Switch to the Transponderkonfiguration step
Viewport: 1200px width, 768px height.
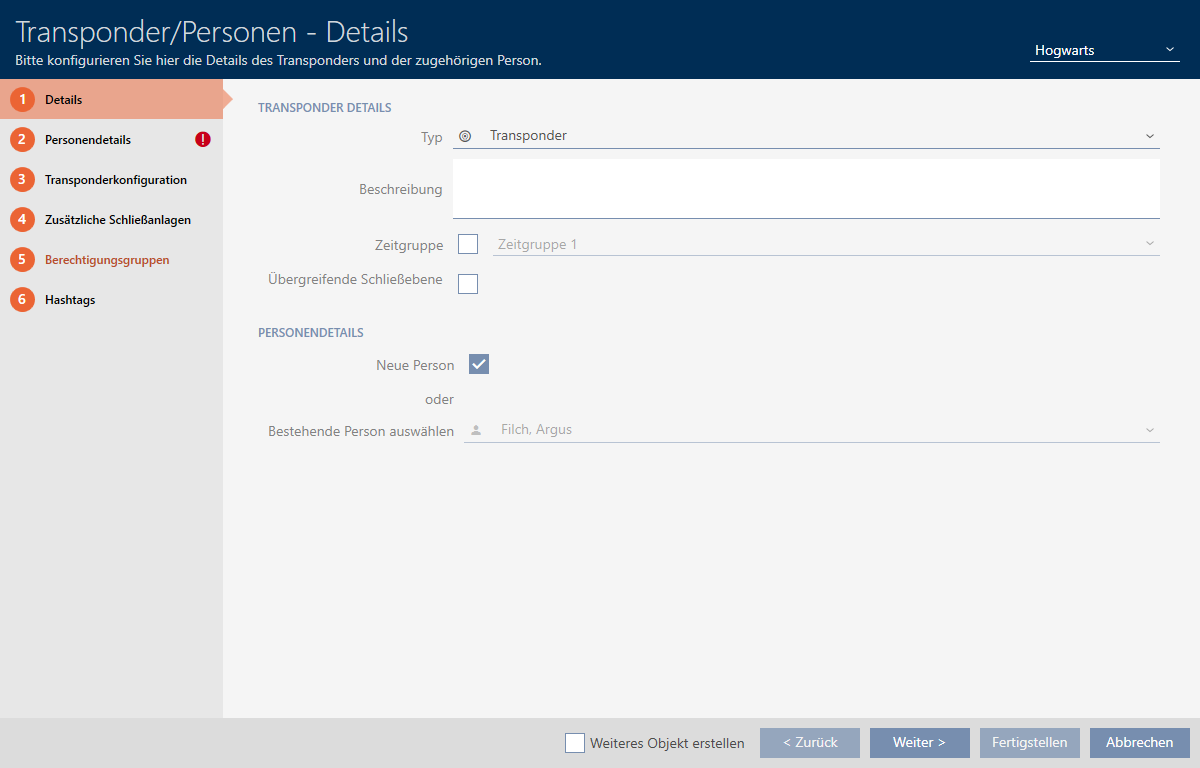(x=116, y=180)
